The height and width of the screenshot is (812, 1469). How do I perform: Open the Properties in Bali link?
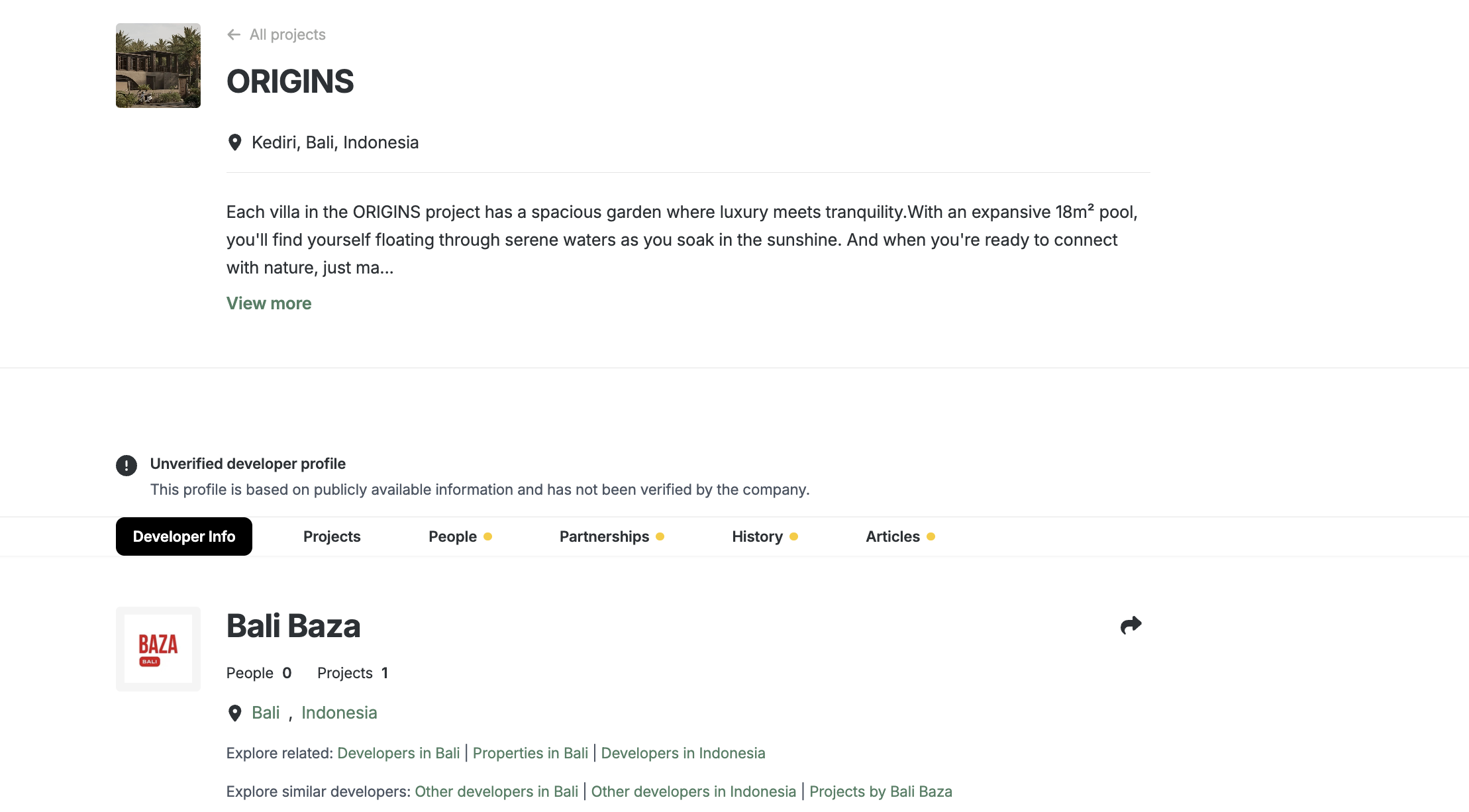tap(531, 753)
